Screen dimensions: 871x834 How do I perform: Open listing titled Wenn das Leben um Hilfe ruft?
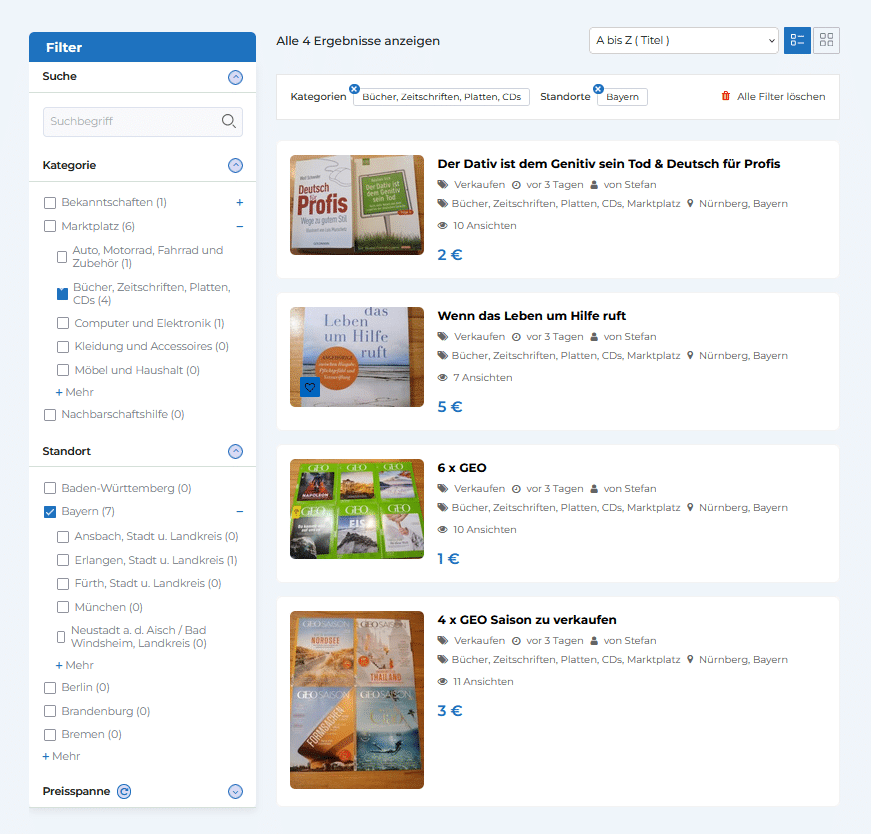click(531, 316)
